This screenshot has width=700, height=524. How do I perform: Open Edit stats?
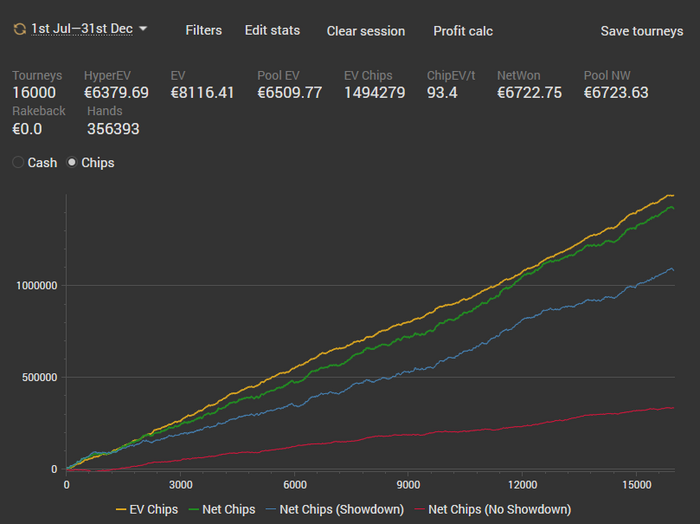coord(272,30)
